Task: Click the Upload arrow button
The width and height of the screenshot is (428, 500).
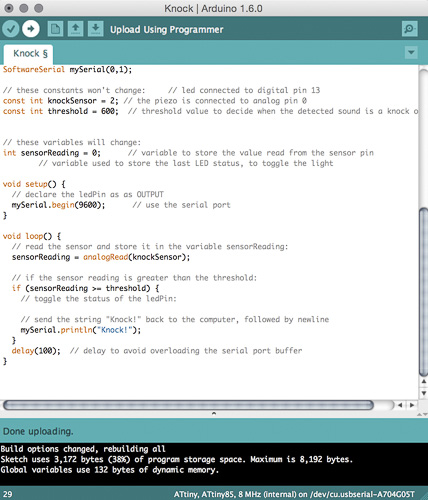Action: point(31,29)
